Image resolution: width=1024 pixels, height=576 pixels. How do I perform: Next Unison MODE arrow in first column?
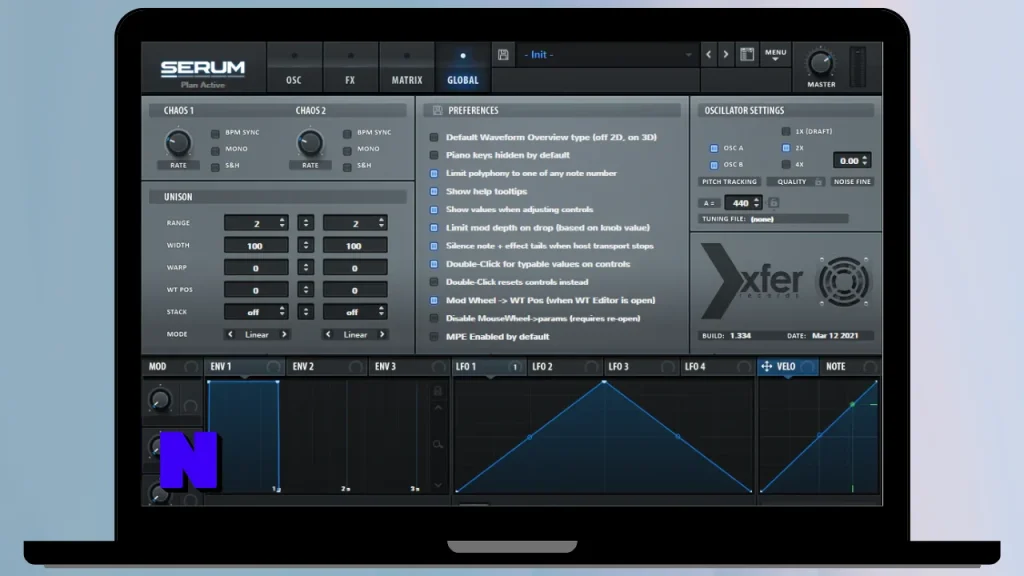pos(284,334)
